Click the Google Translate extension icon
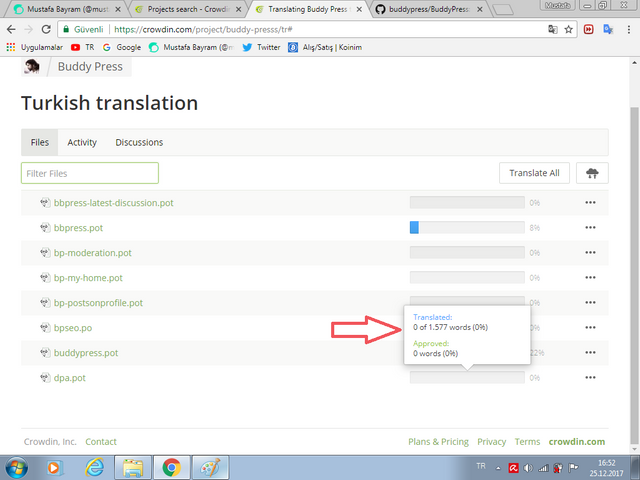The width and height of the screenshot is (640, 480). click(608, 29)
